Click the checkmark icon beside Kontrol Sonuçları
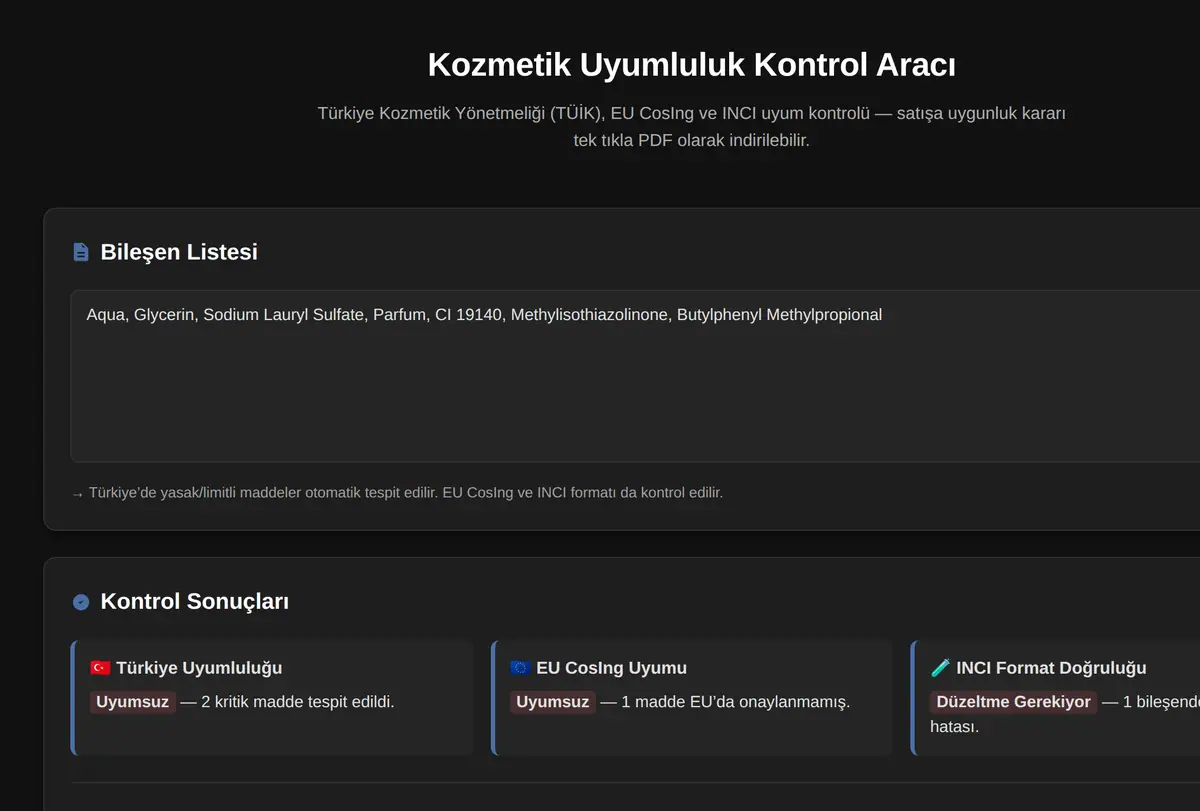 point(81,602)
